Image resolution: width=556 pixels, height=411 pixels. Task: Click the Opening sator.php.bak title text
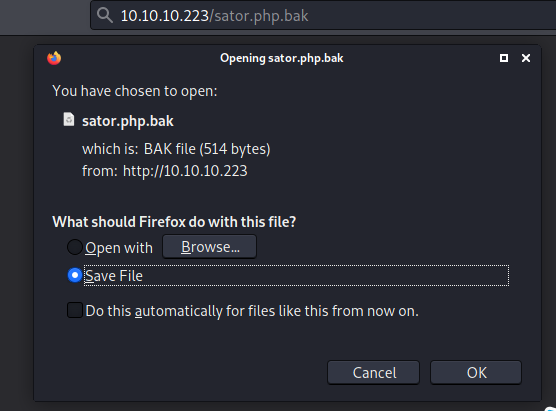282,58
